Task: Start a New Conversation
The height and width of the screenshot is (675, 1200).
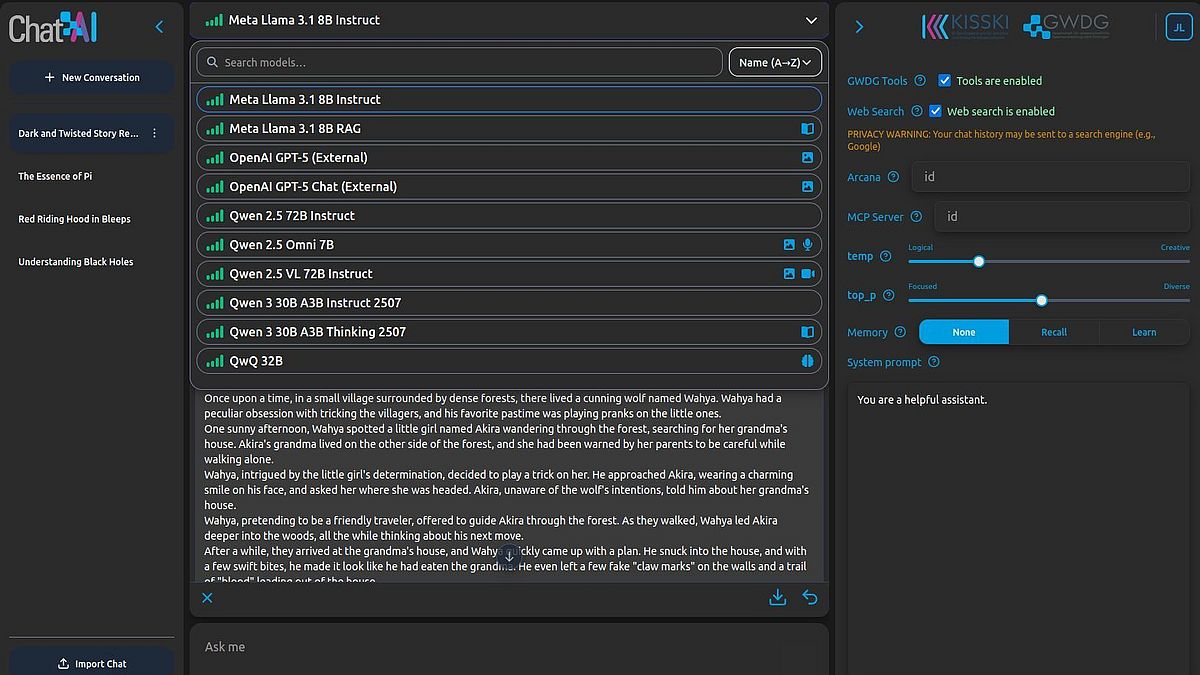Action: tap(92, 77)
